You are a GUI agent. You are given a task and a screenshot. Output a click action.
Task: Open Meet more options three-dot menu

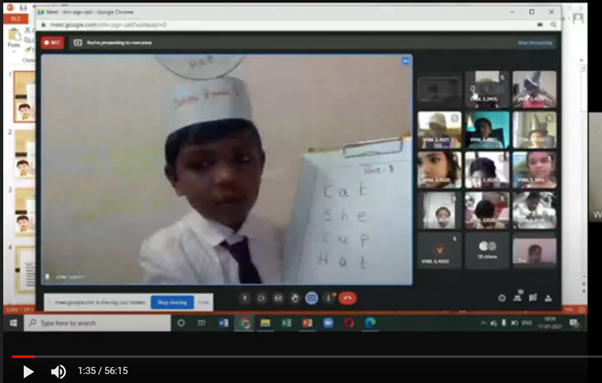click(328, 298)
